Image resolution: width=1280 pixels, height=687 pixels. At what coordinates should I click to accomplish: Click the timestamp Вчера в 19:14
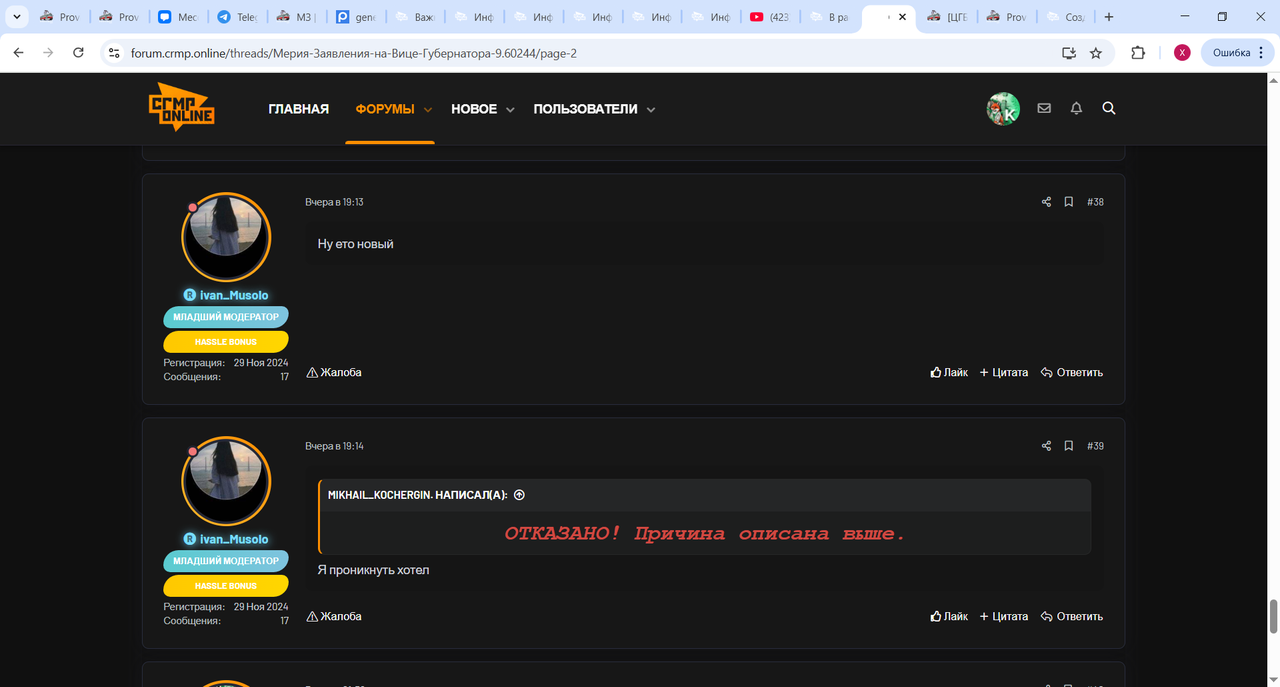334,446
